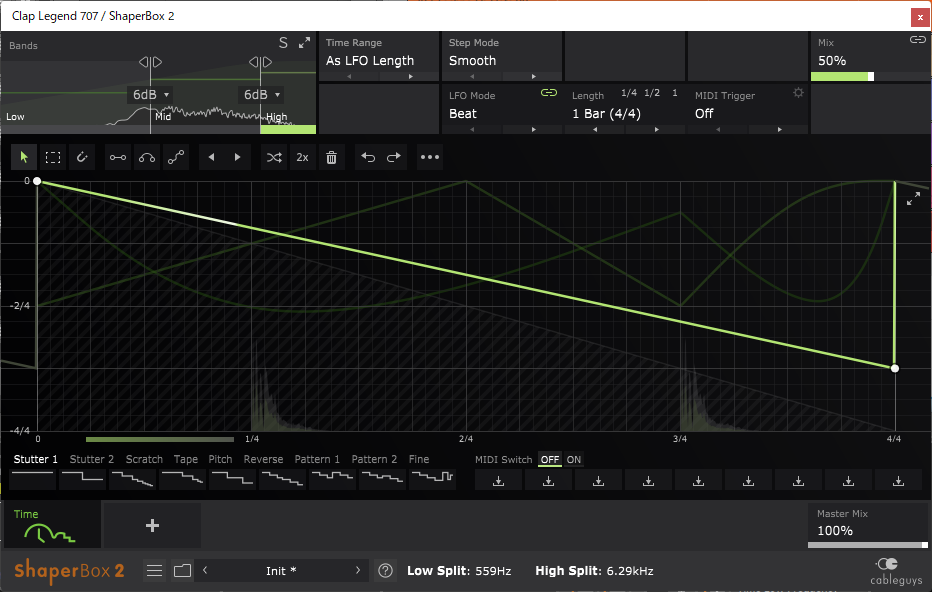Step MIDI Trigger to next option
Screen dimensions: 932x592
coord(779,130)
